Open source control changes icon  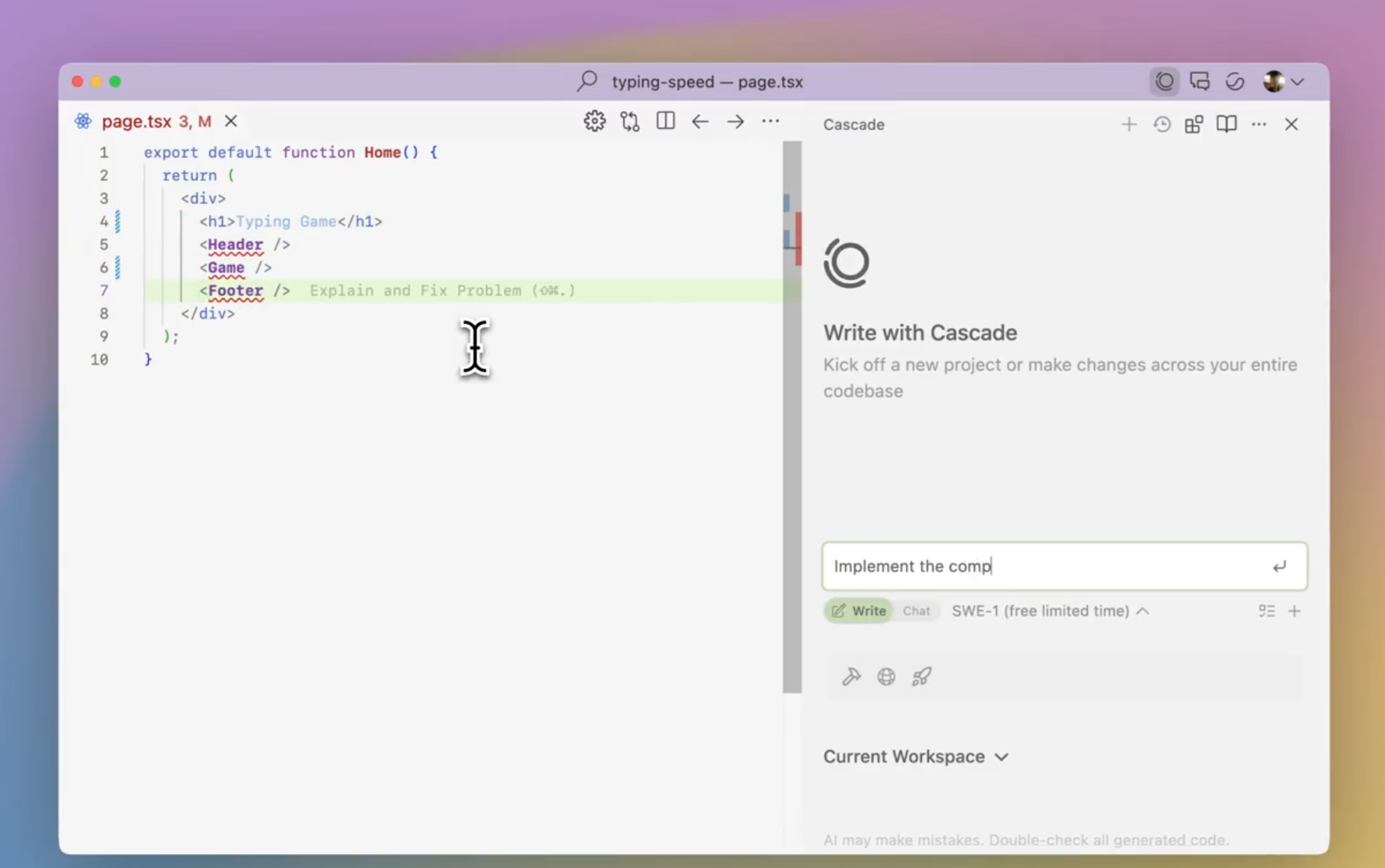coord(630,121)
